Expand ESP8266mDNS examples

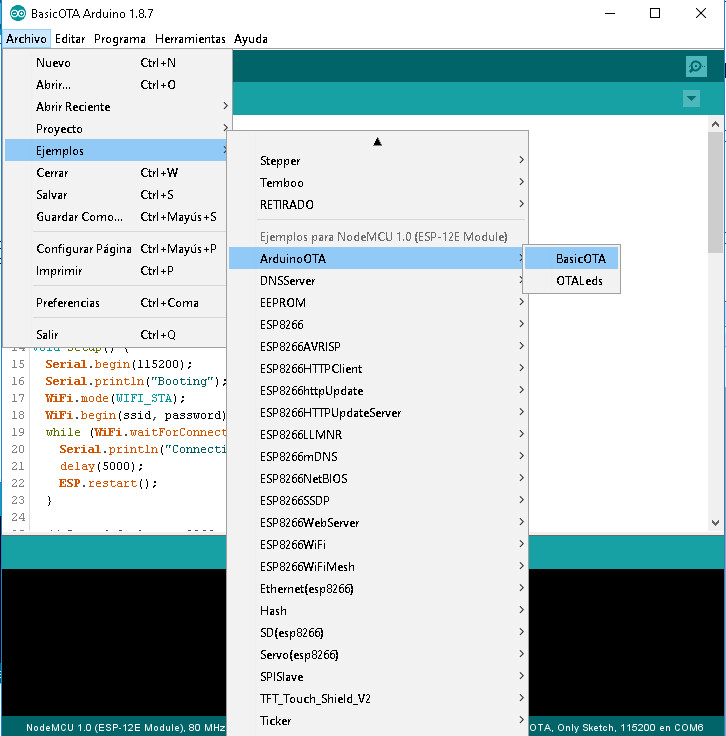(x=377, y=457)
